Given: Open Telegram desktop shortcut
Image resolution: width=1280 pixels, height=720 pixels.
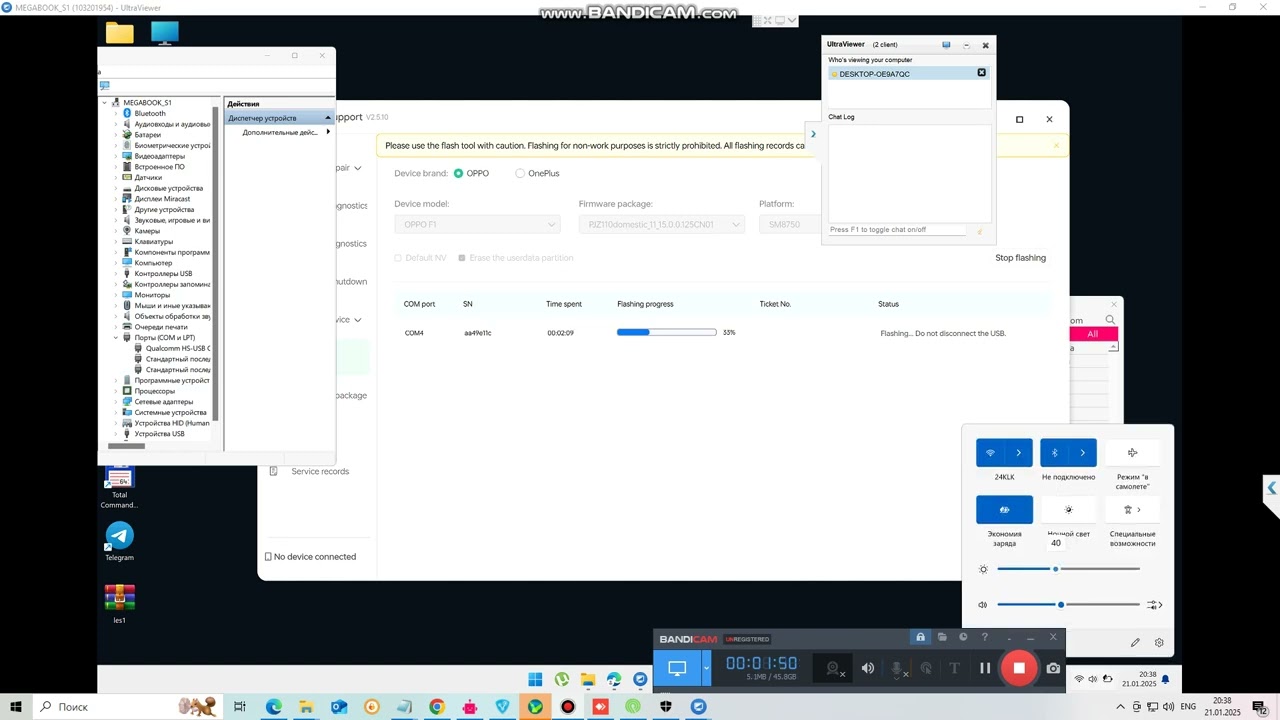Looking at the screenshot, I should (x=119, y=541).
